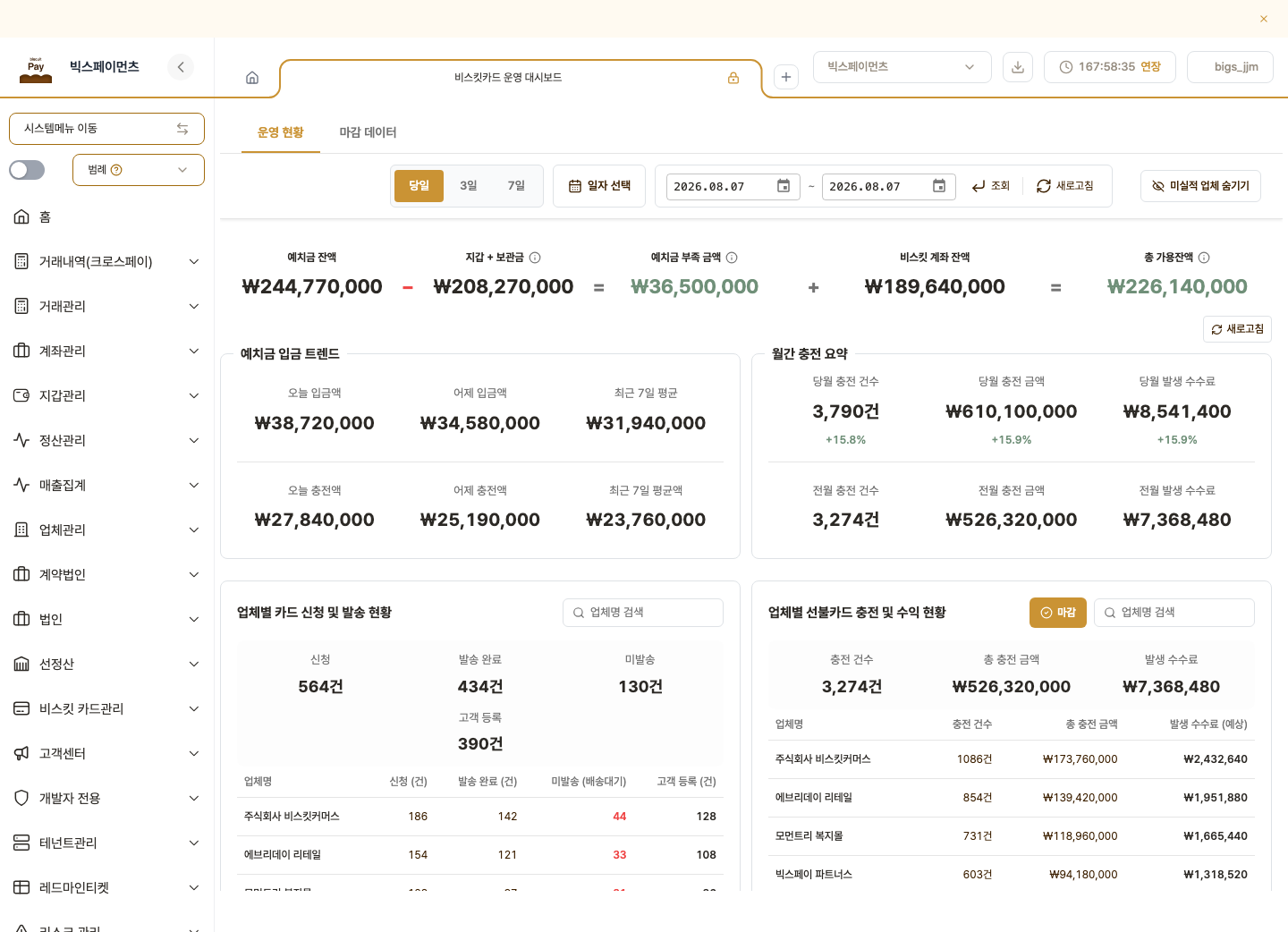
Task: Focus 업체명 검색 field in card status
Action: coord(643,613)
